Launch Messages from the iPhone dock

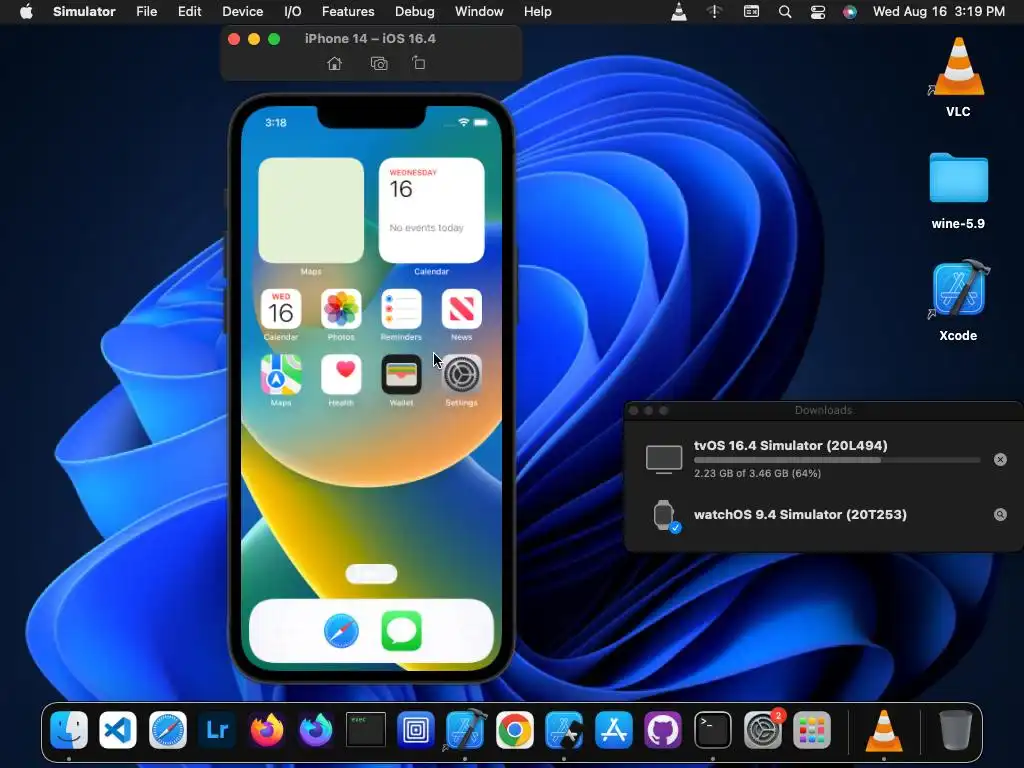coord(401,631)
